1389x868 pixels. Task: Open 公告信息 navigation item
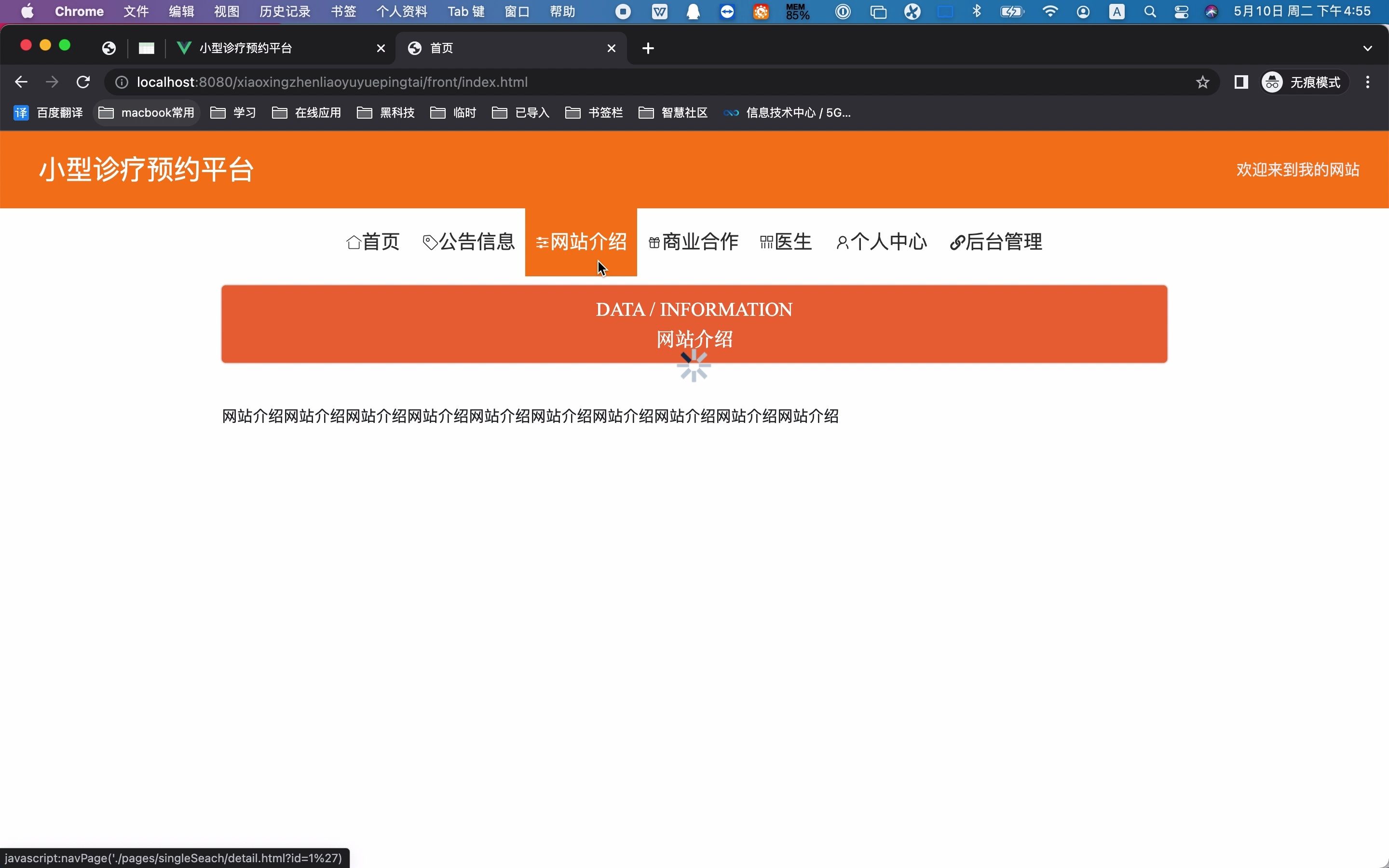coord(468,242)
